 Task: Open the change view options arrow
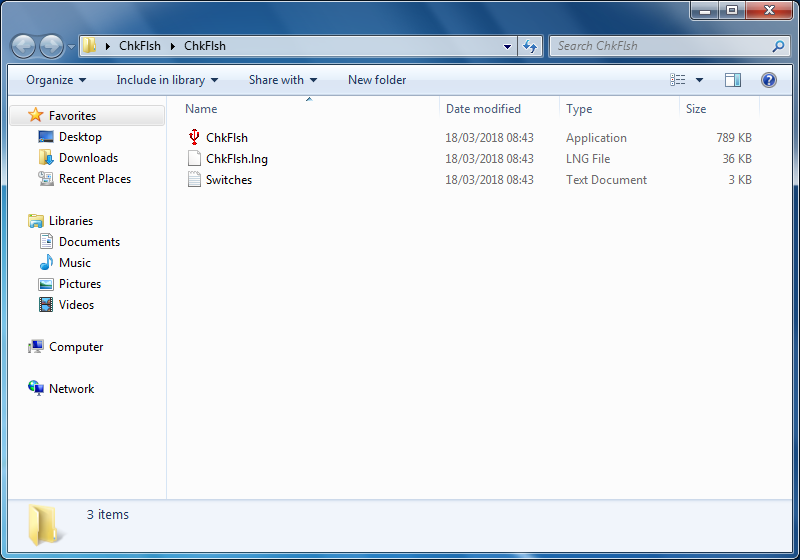point(699,80)
